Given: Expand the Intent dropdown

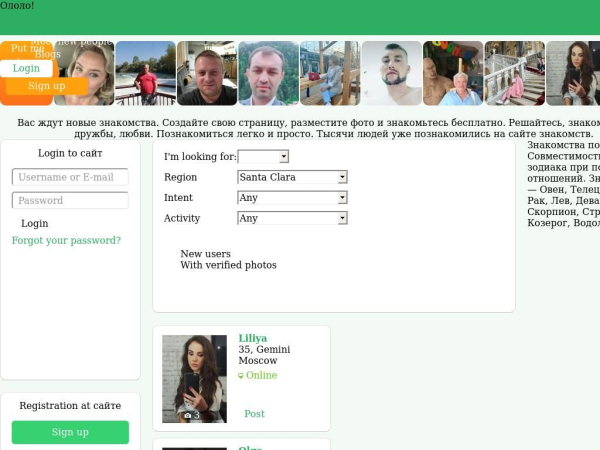Looking at the screenshot, I should tap(292, 198).
